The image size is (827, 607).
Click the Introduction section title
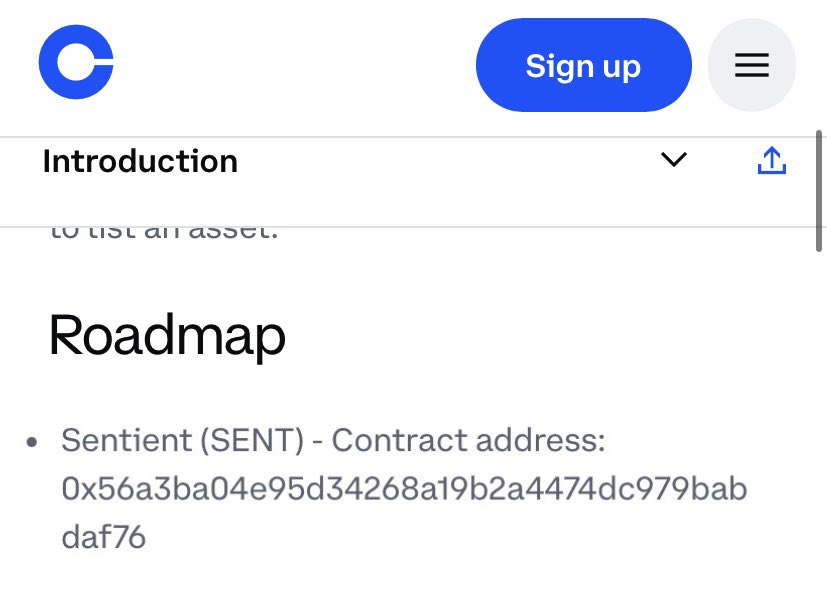click(x=140, y=161)
